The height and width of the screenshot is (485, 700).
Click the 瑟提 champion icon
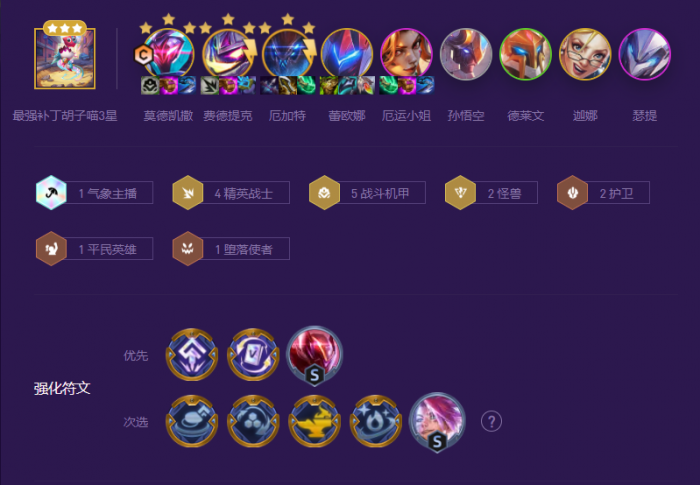tap(644, 54)
